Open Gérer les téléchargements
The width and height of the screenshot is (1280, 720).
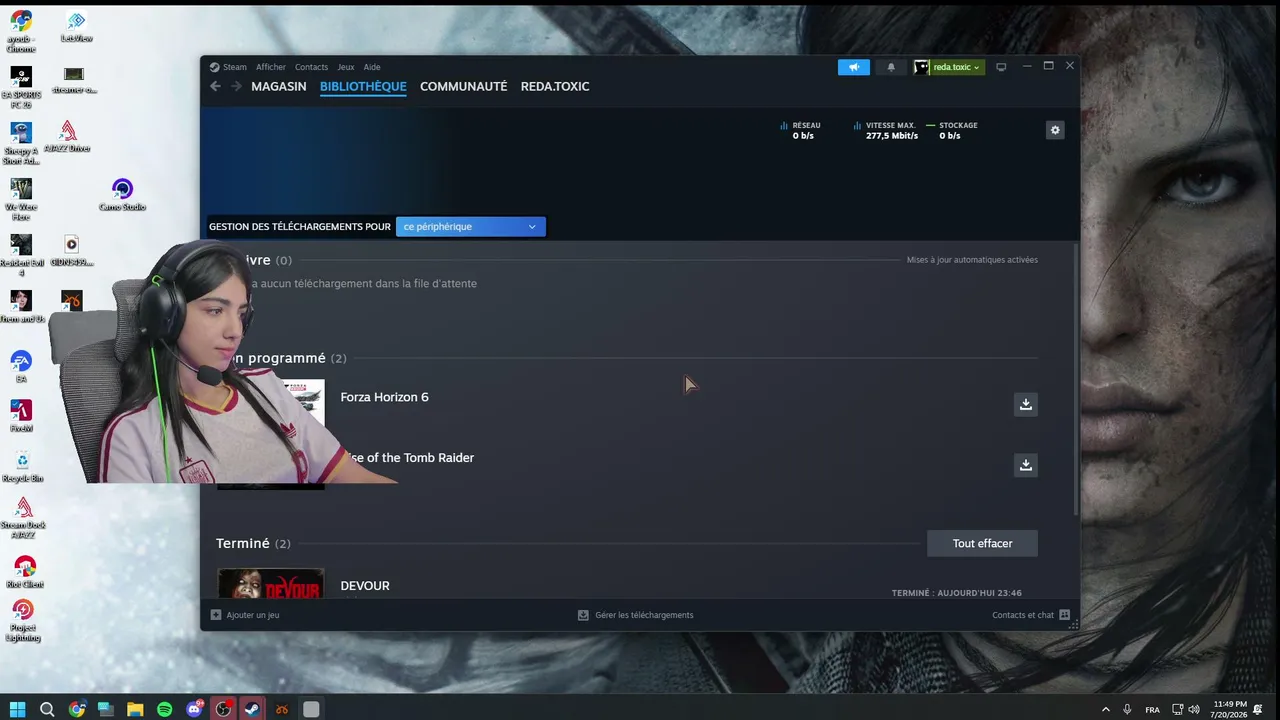[x=644, y=615]
